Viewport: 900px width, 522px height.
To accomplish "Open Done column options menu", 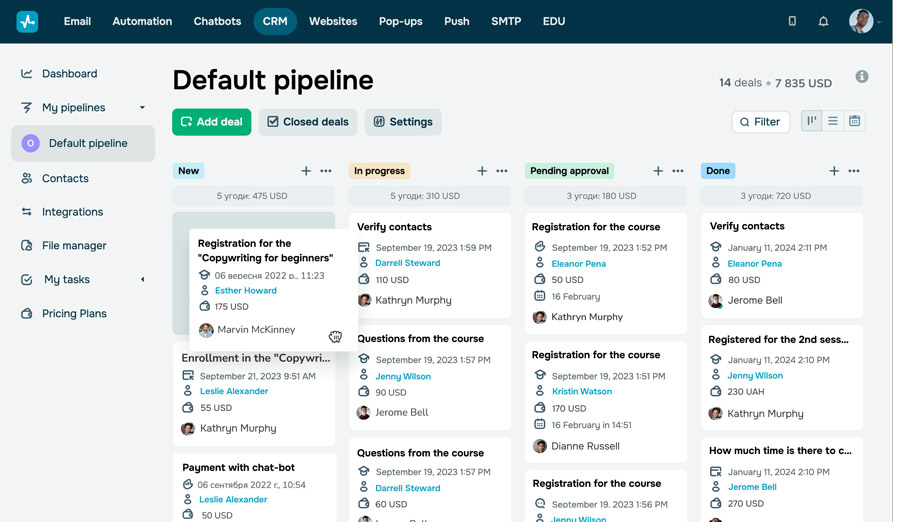I will (854, 171).
